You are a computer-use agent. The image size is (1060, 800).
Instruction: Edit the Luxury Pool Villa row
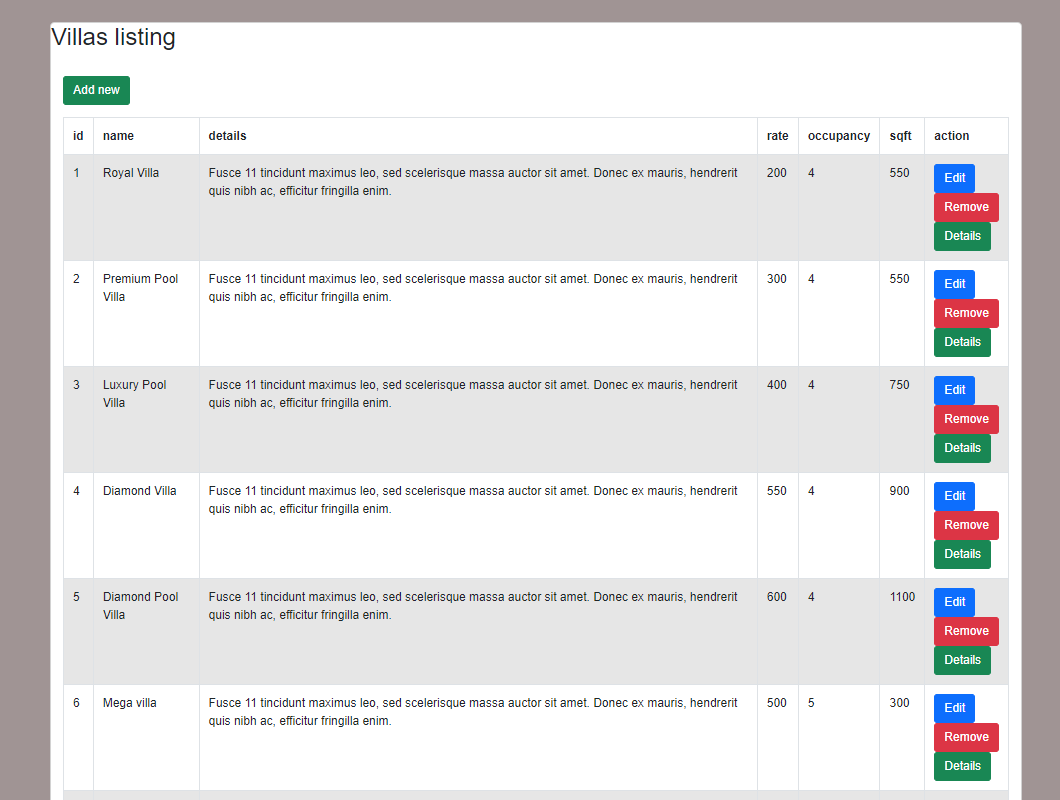tap(954, 390)
